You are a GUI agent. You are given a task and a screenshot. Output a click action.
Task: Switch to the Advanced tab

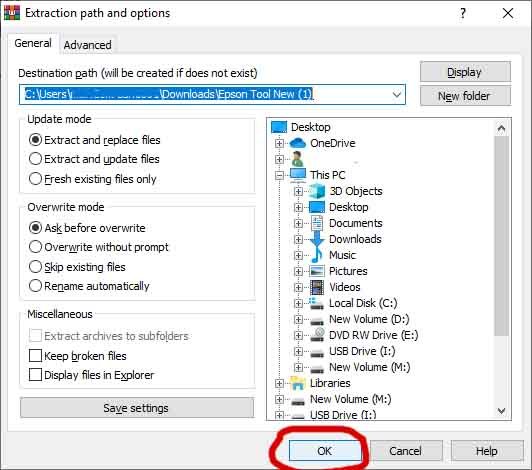(88, 45)
